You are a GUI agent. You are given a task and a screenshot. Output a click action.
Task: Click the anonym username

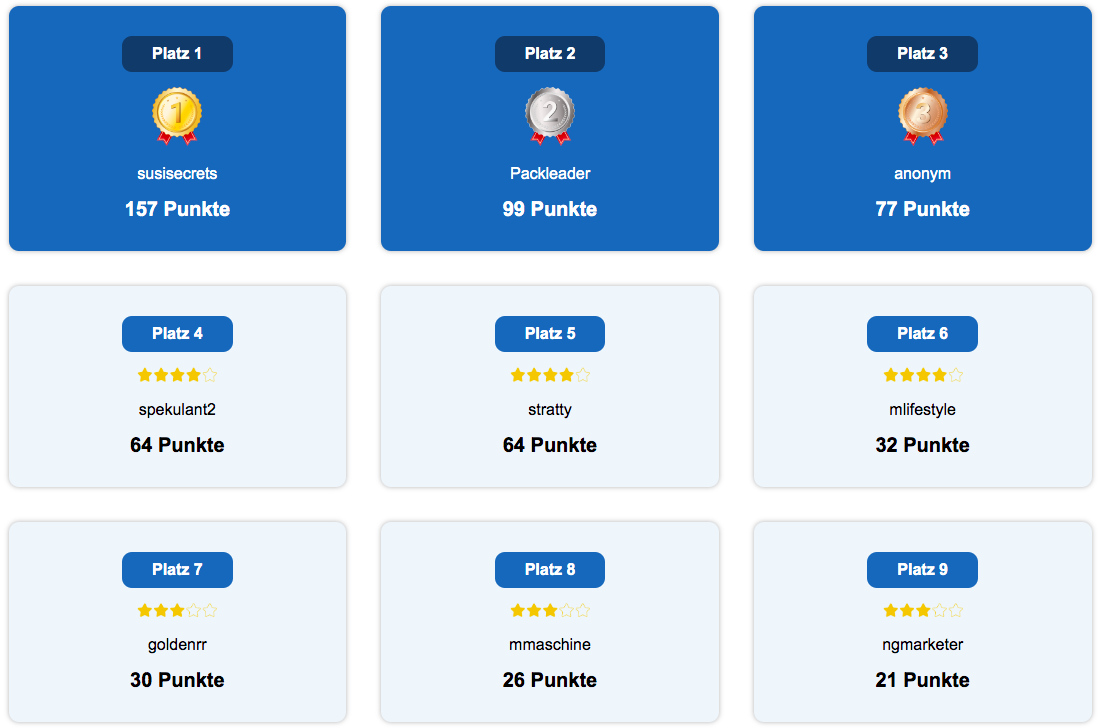coord(922,174)
